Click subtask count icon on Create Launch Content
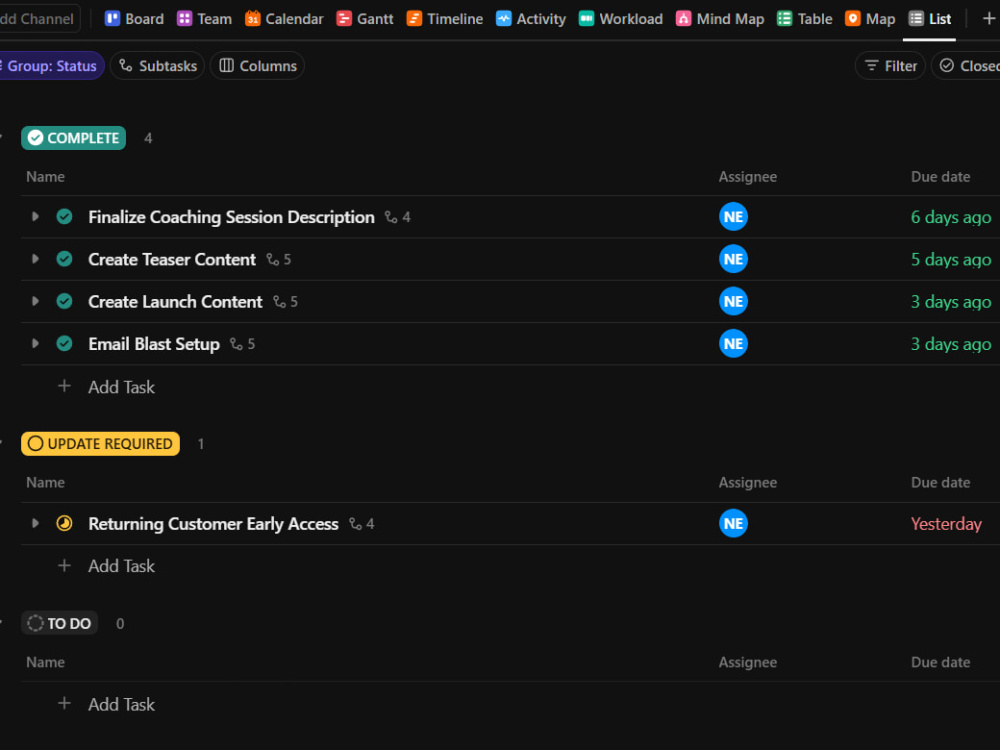The width and height of the screenshot is (1000, 750). click(285, 302)
